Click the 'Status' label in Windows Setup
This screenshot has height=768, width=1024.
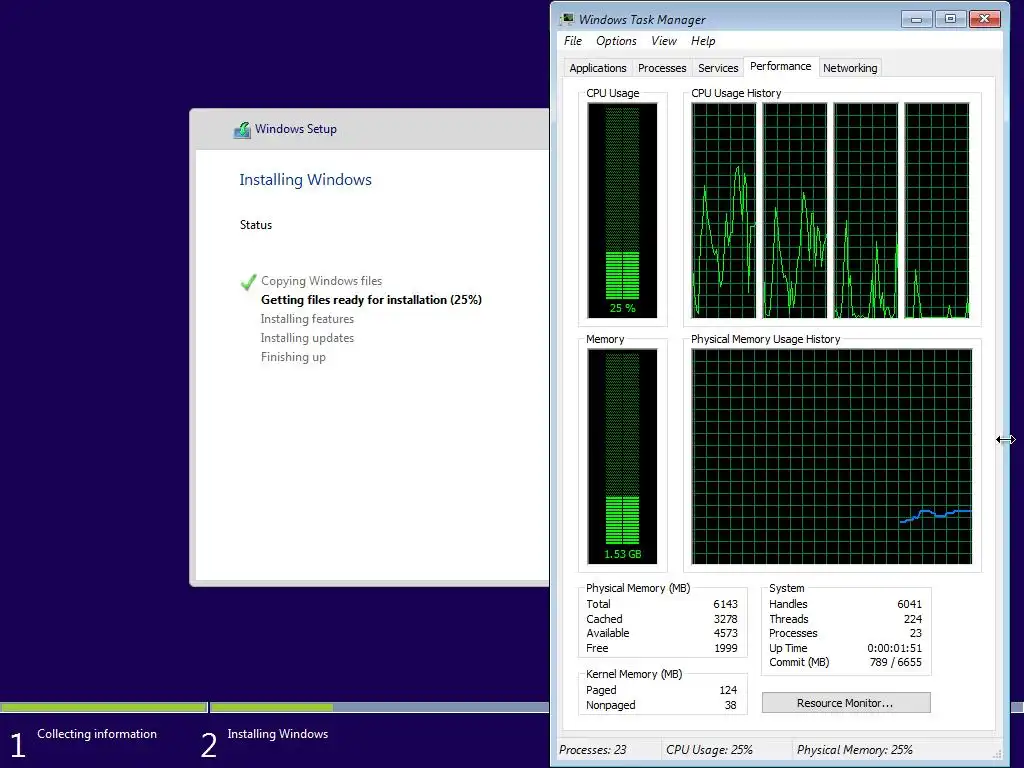[255, 225]
